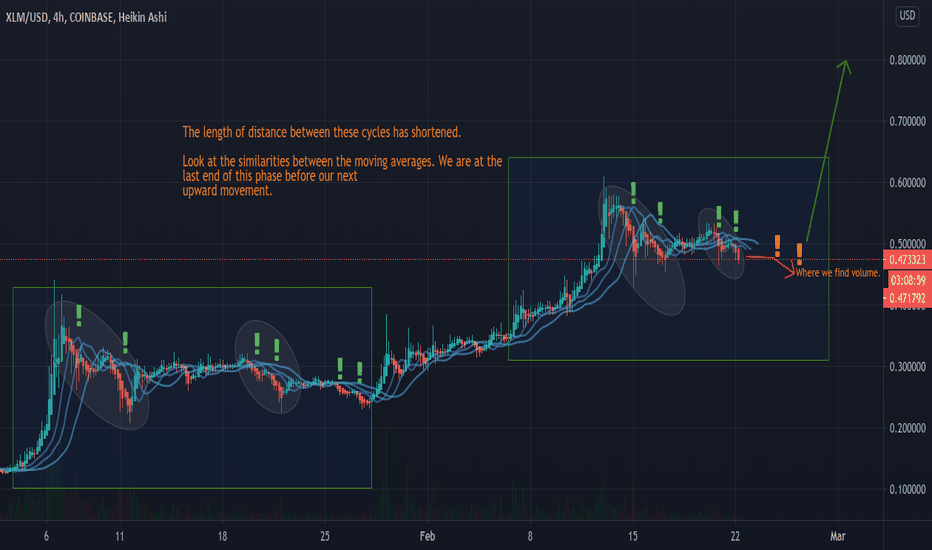The width and height of the screenshot is (932, 550).
Task: Click the 0.600000 price axis label
Action: coord(907,183)
